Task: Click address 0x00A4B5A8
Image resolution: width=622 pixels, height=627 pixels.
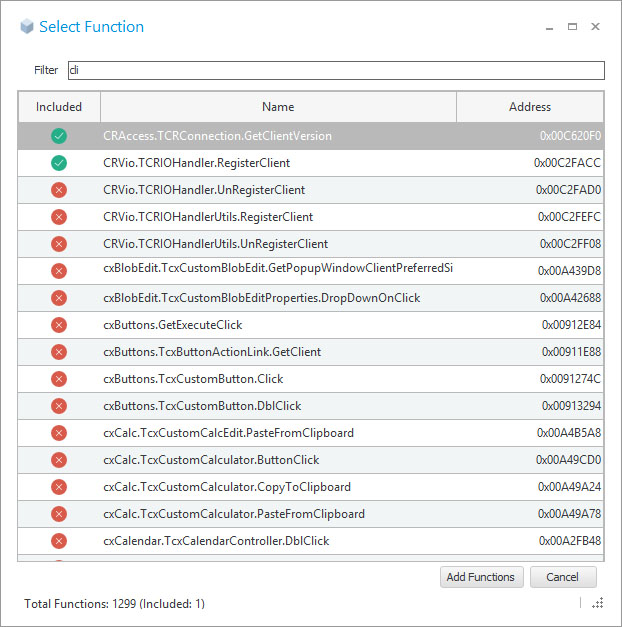Action: coord(569,433)
